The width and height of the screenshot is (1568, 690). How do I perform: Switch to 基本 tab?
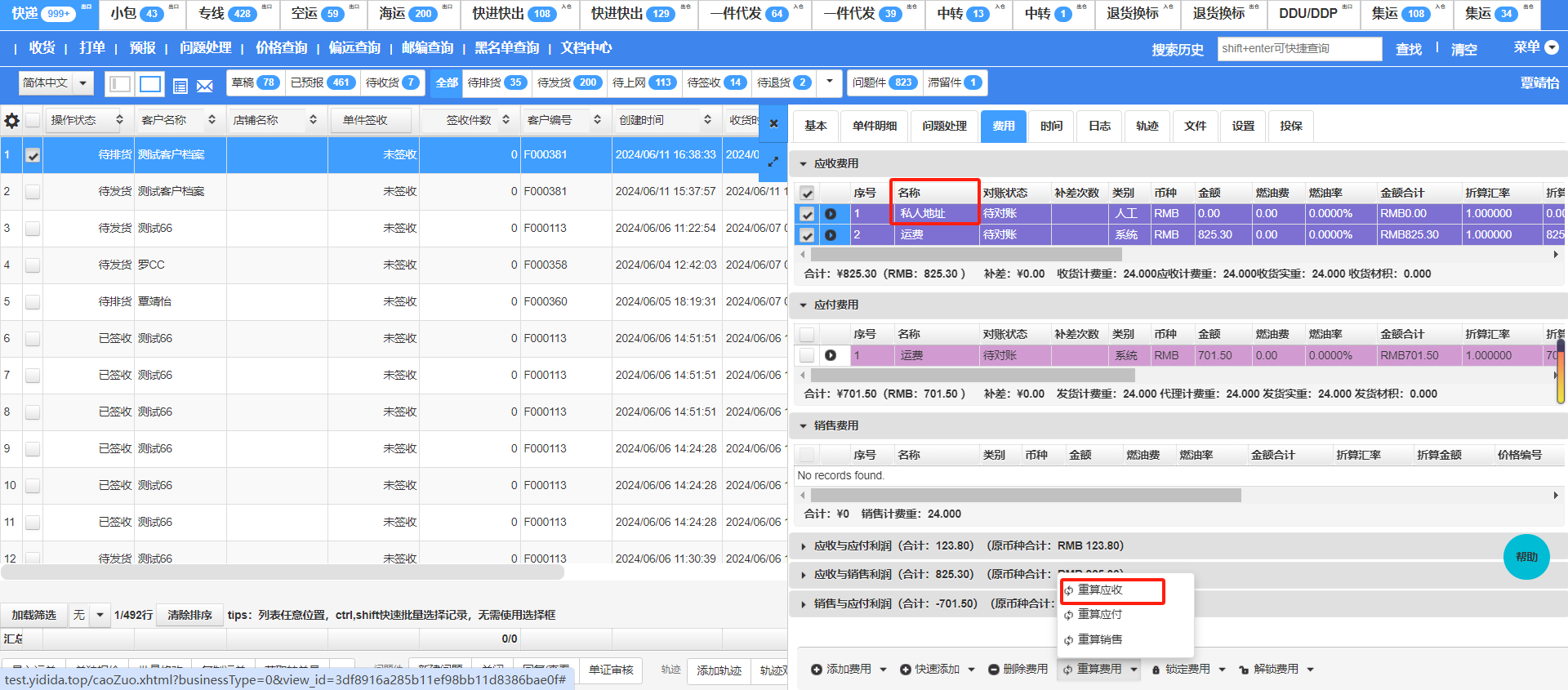[815, 126]
